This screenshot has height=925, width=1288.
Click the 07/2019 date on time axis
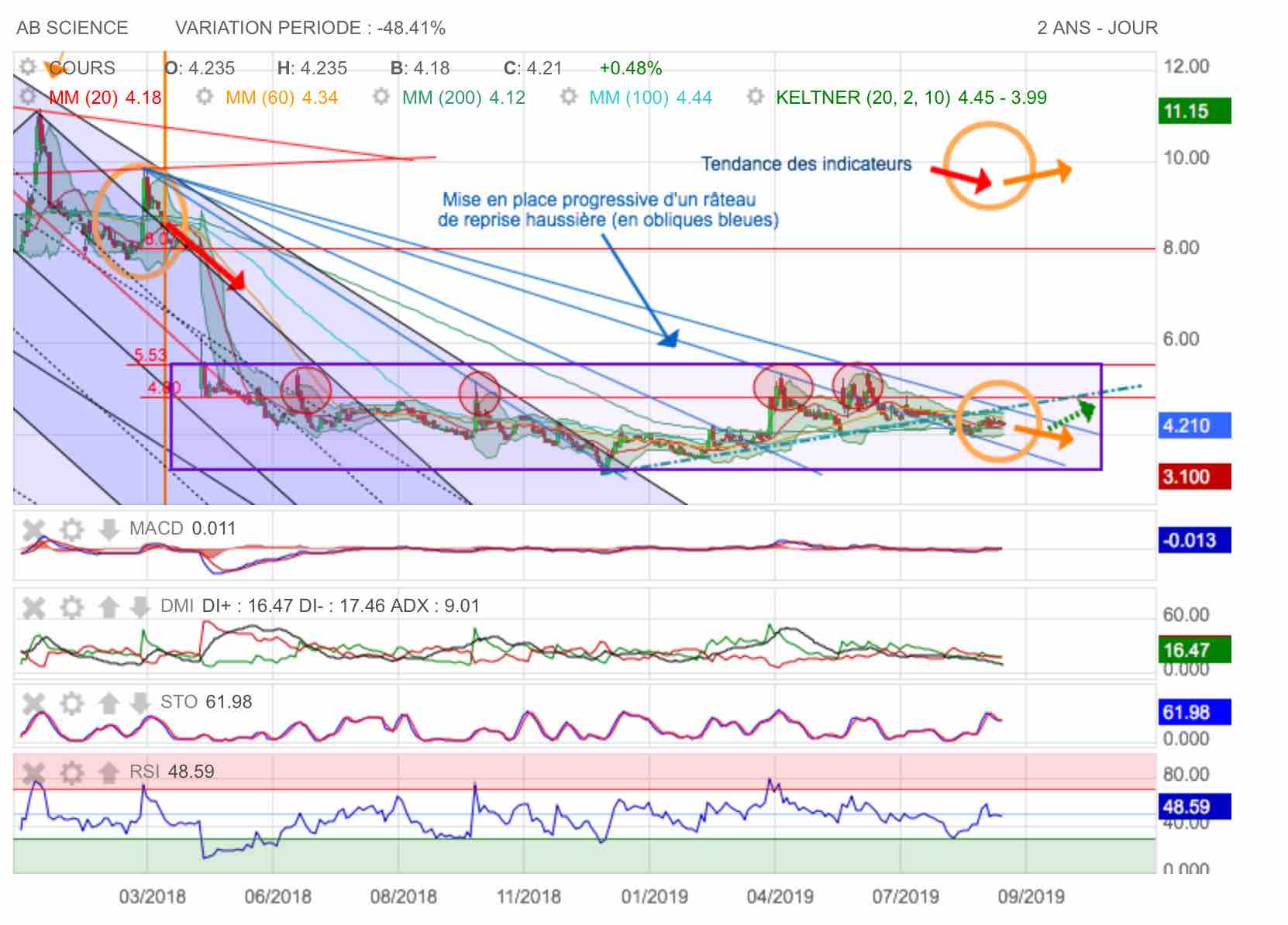point(905,897)
